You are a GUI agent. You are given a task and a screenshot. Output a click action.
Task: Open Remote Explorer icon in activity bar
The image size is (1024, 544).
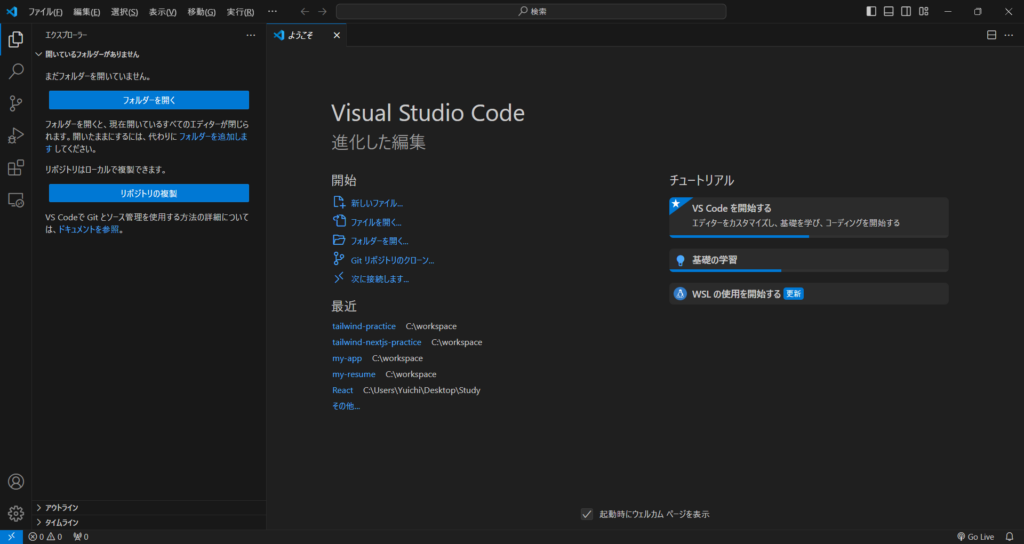pyautogui.click(x=16, y=199)
